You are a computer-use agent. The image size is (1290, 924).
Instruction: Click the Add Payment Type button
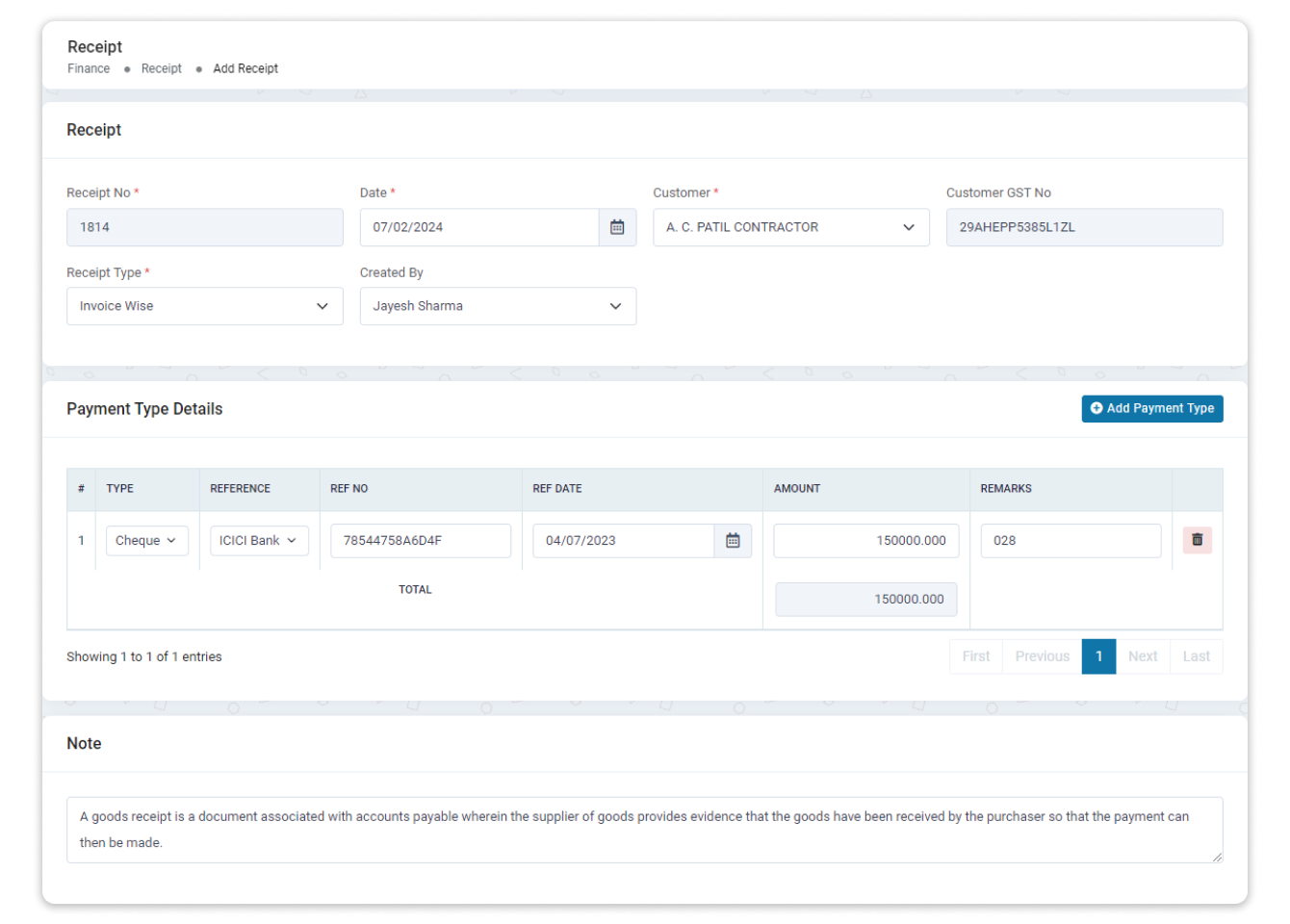[1152, 408]
